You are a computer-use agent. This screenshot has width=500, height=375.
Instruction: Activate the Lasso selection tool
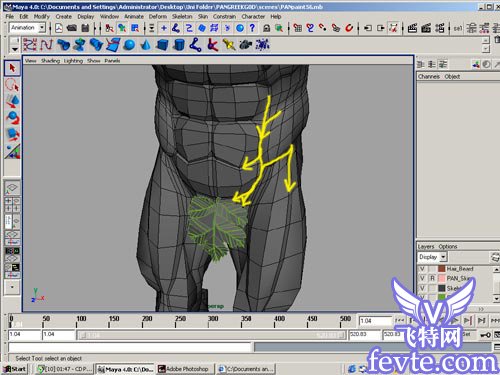[x=12, y=85]
